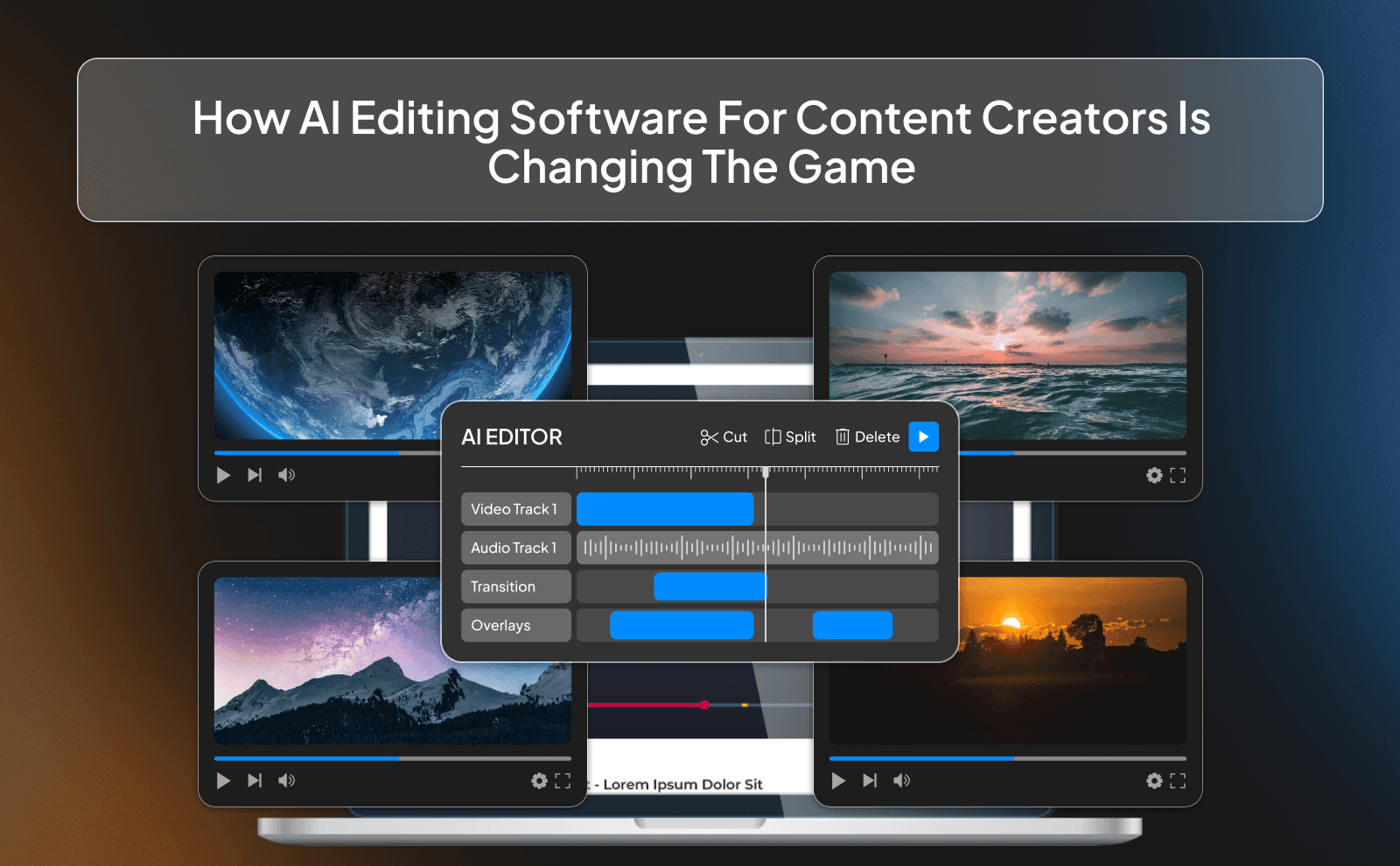
Task: Click the 'AI EDITOR' panel title
Action: pos(512,437)
